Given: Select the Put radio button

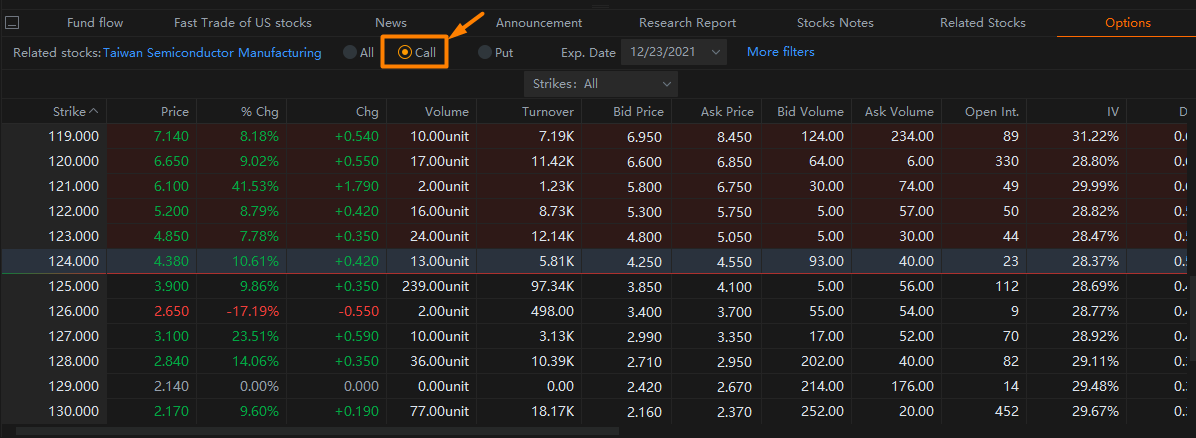Looking at the screenshot, I should pos(484,53).
